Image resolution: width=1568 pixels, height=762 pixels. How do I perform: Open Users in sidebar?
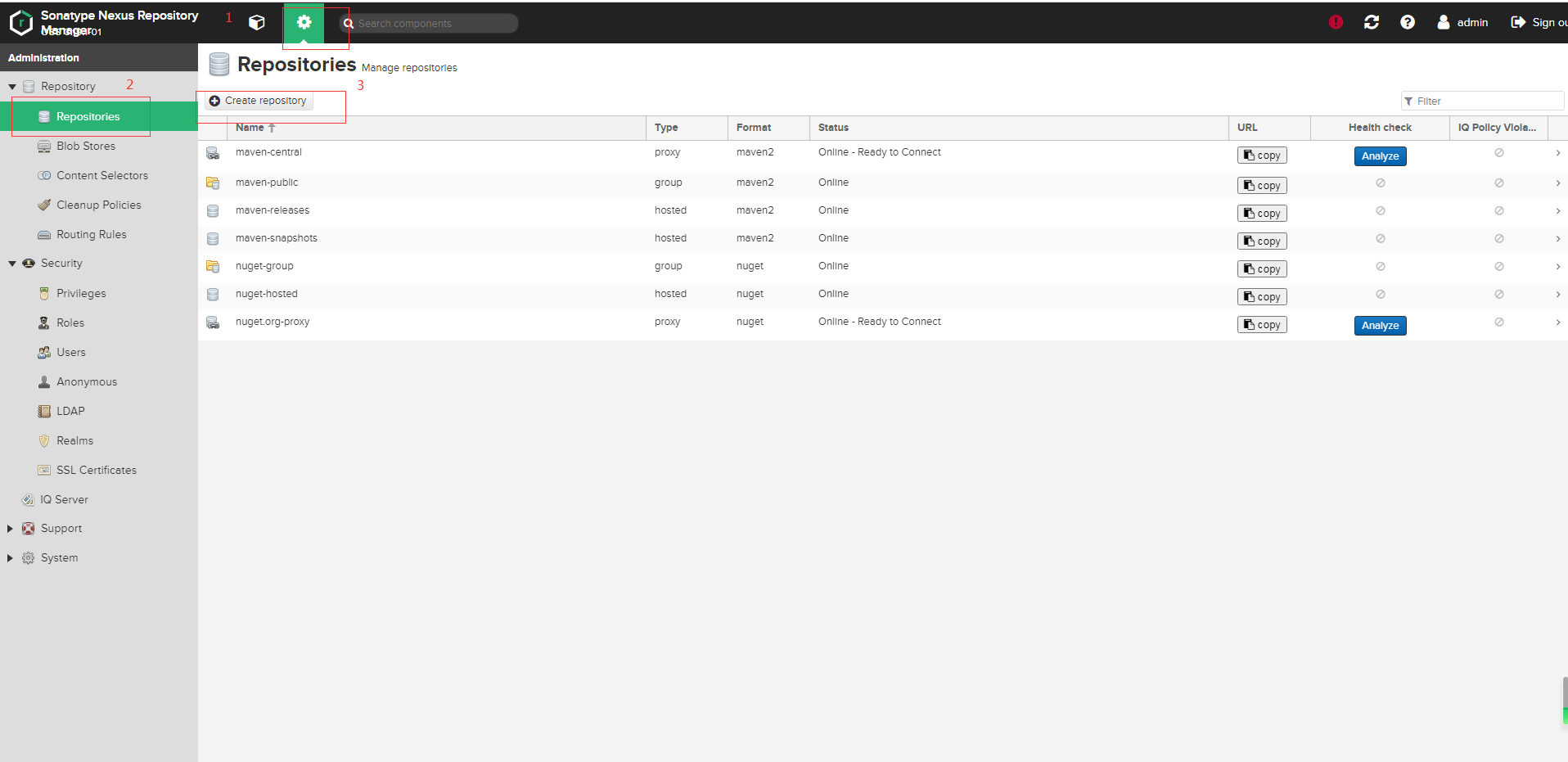71,352
